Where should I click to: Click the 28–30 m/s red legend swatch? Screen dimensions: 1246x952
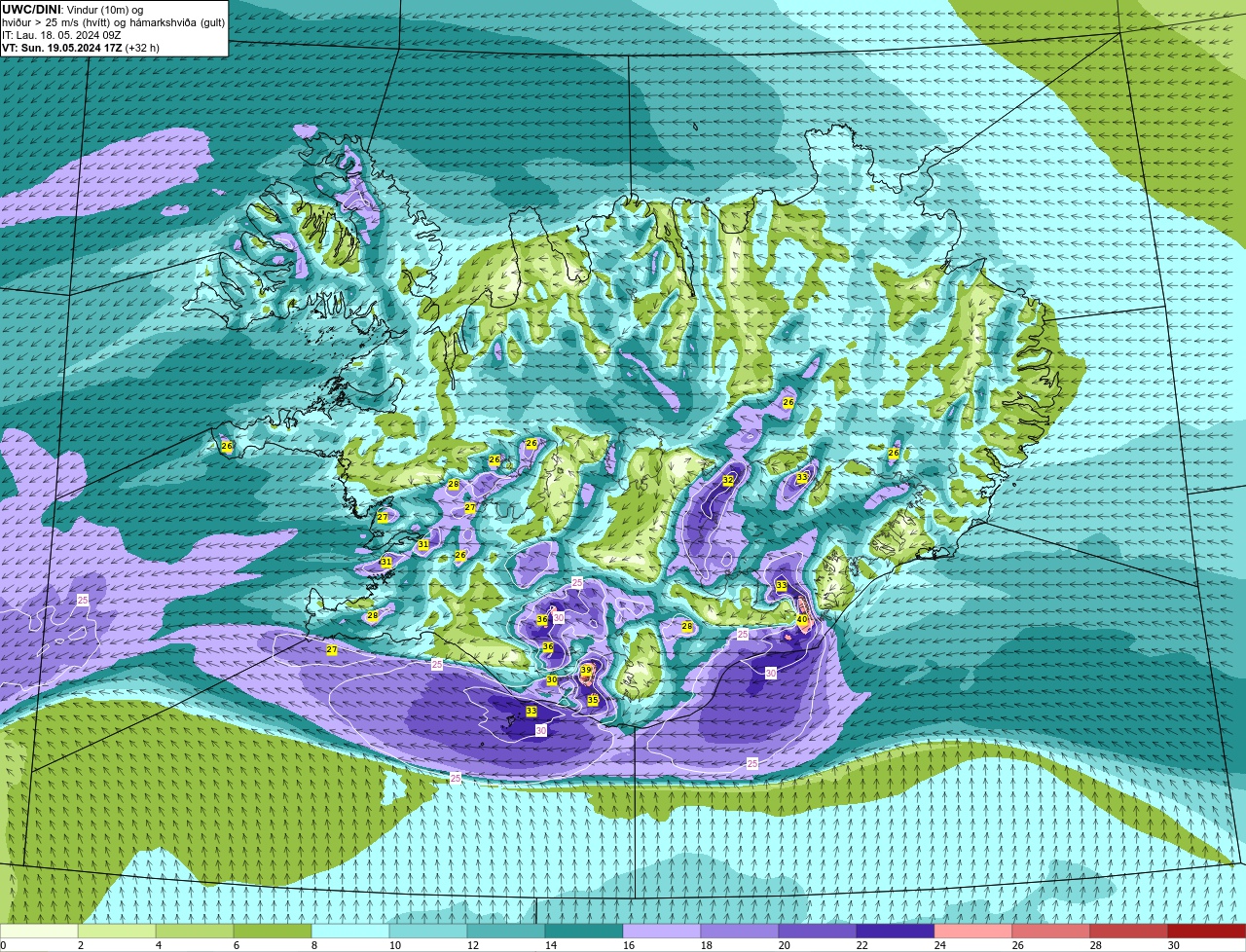click(1130, 932)
